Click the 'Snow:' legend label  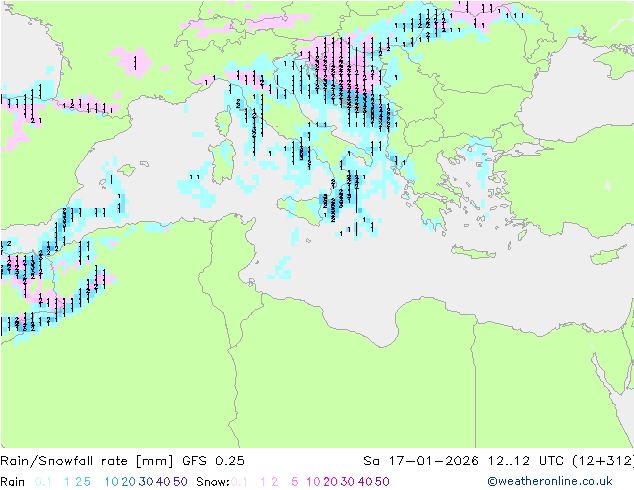213,482
